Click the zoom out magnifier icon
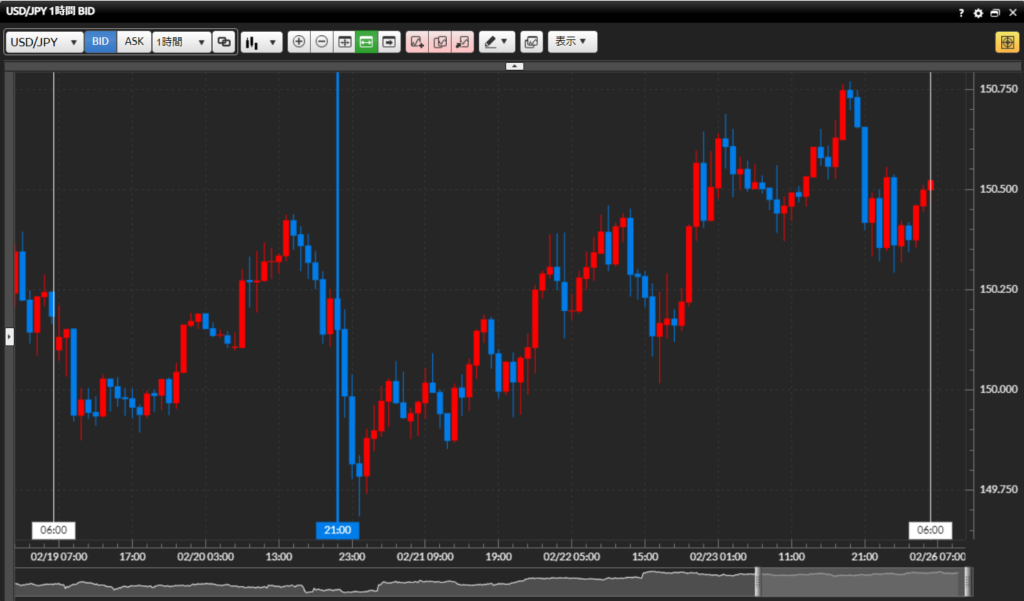The height and width of the screenshot is (601, 1024). click(x=321, y=42)
